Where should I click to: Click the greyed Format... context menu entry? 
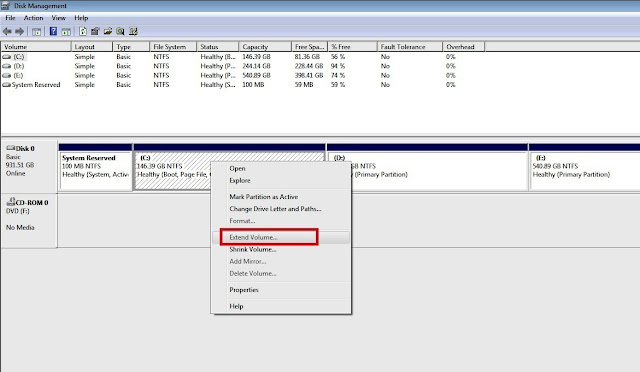(281, 221)
